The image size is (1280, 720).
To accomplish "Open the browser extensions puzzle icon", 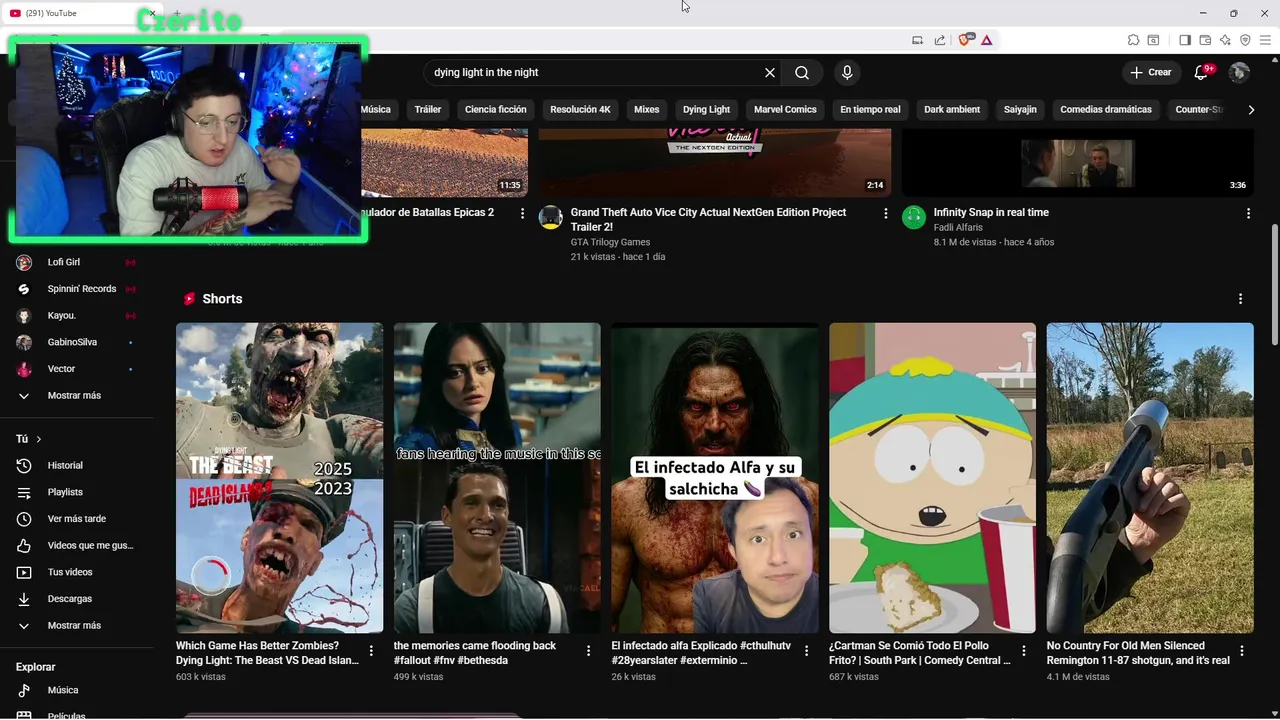I will pos(1133,40).
